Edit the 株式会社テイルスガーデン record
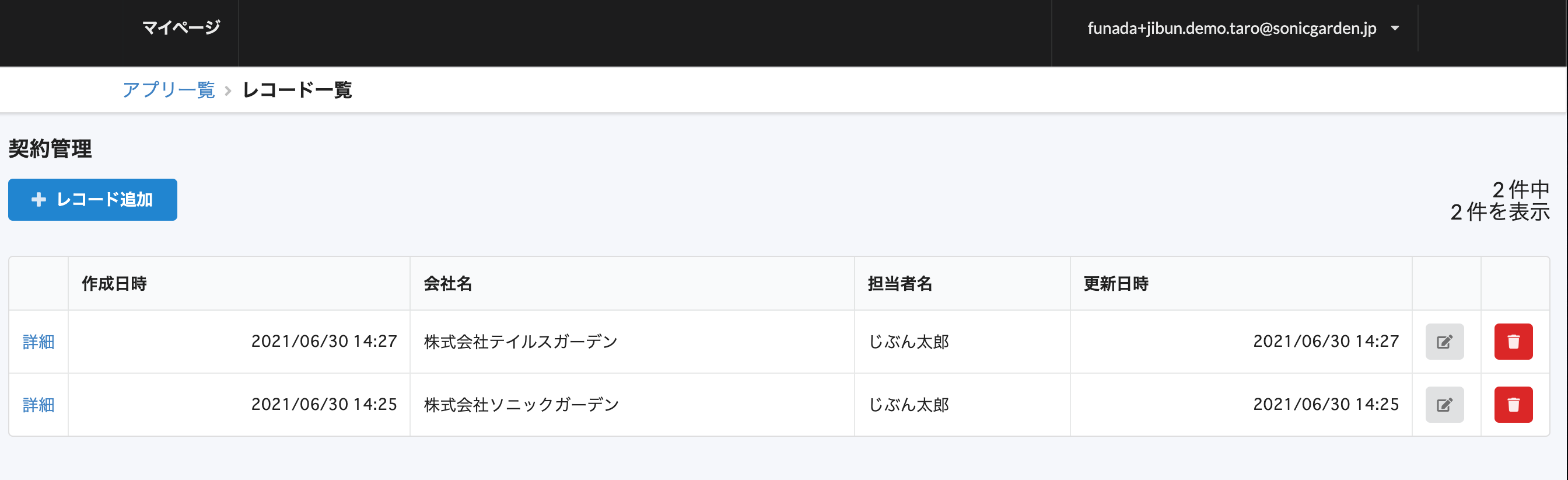The width and height of the screenshot is (1568, 480). click(x=1444, y=342)
